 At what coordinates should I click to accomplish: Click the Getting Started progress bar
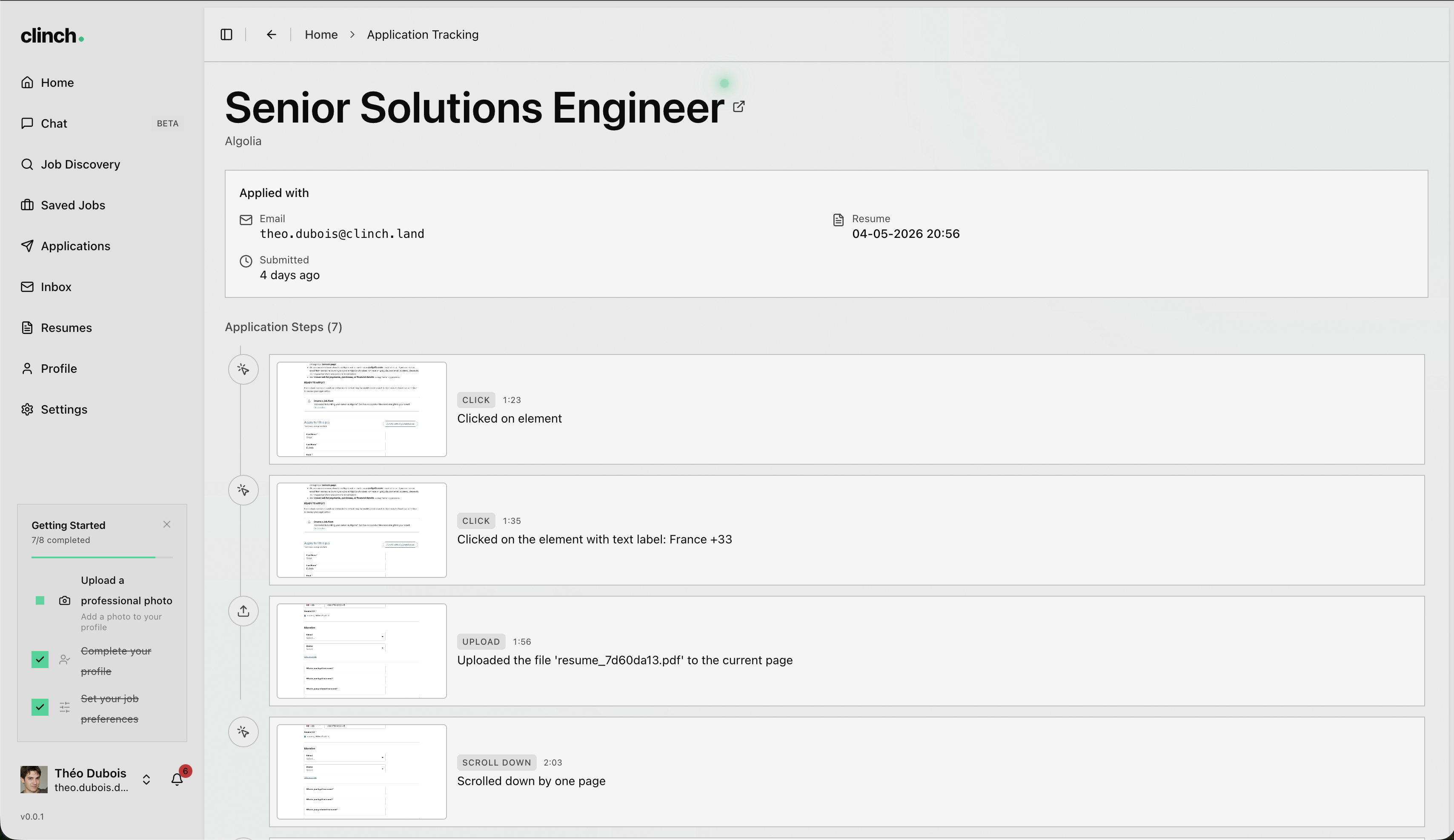click(102, 557)
